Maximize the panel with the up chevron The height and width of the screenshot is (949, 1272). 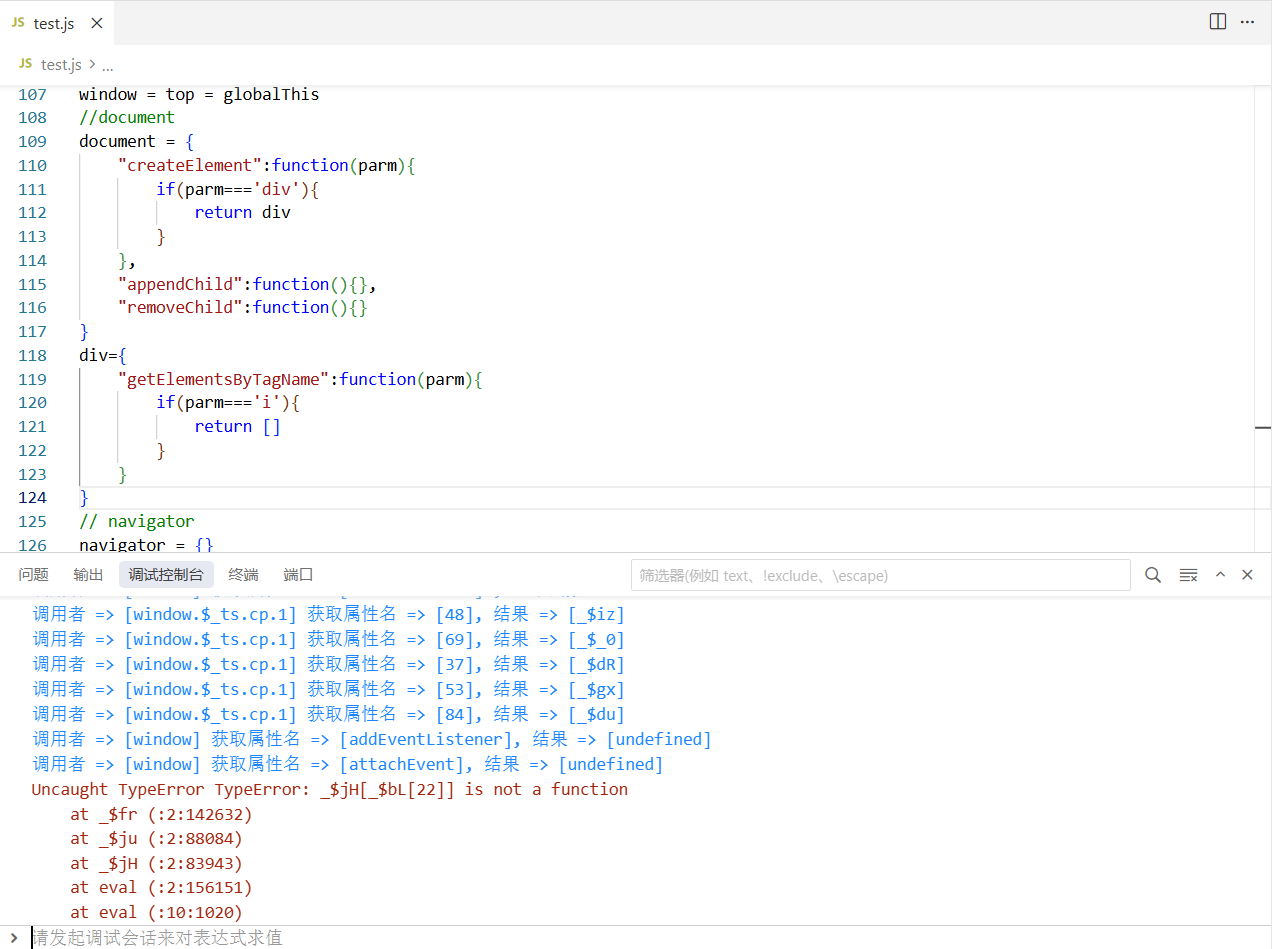click(x=1220, y=575)
